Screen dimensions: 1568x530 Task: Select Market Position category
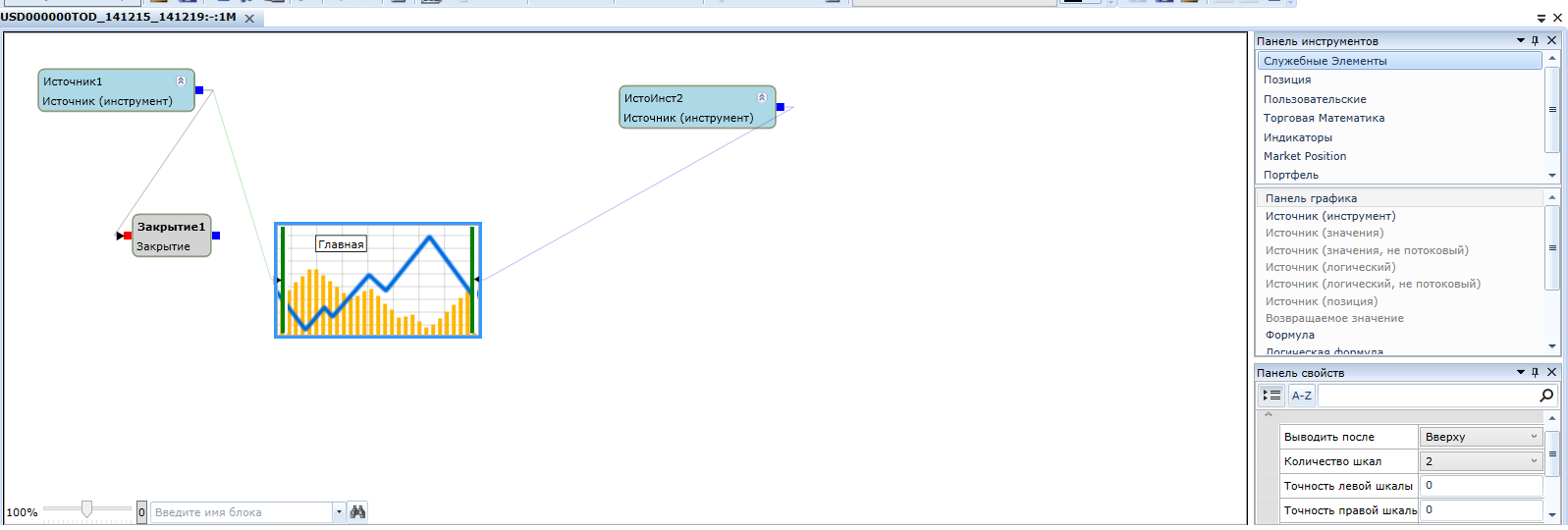click(x=1400, y=156)
